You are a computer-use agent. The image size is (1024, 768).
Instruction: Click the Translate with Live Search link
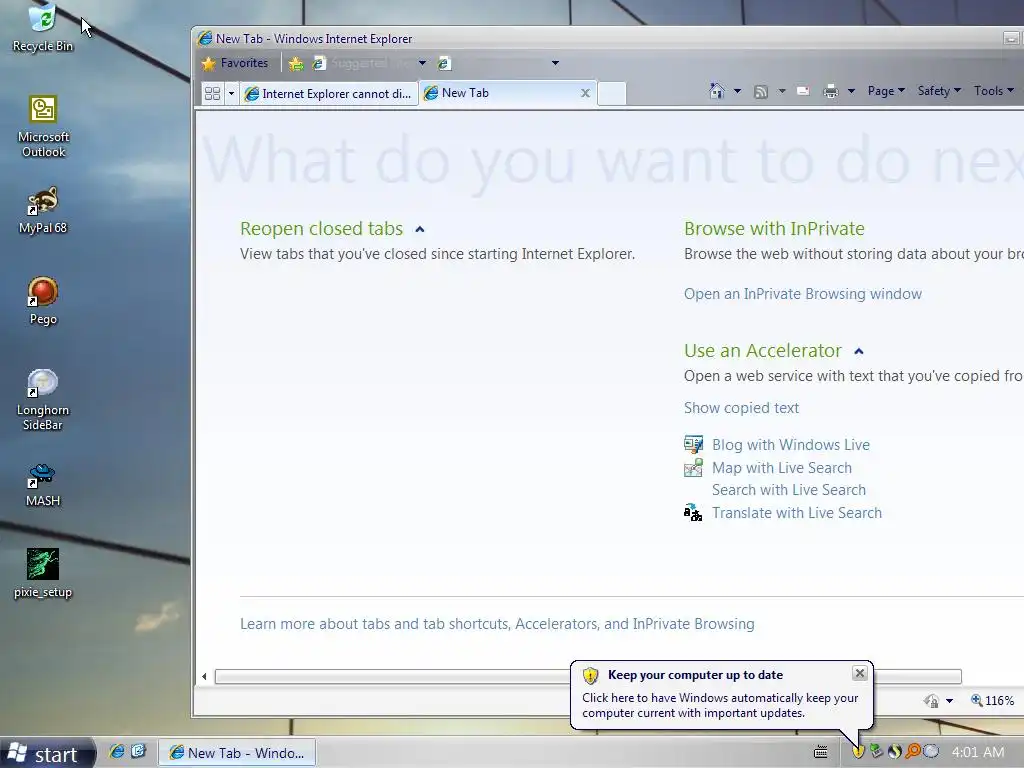(797, 513)
